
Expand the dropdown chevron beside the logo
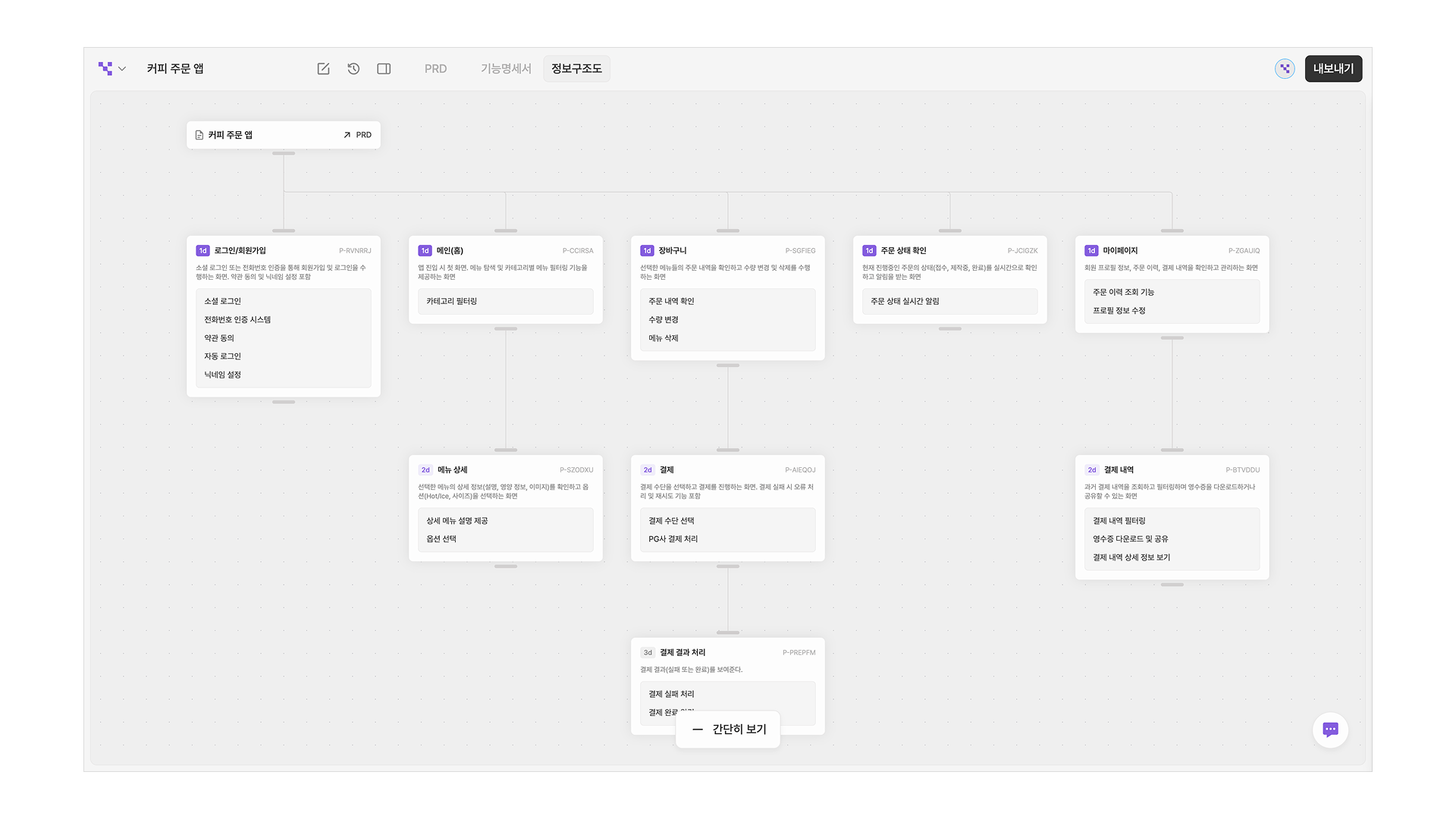(122, 69)
